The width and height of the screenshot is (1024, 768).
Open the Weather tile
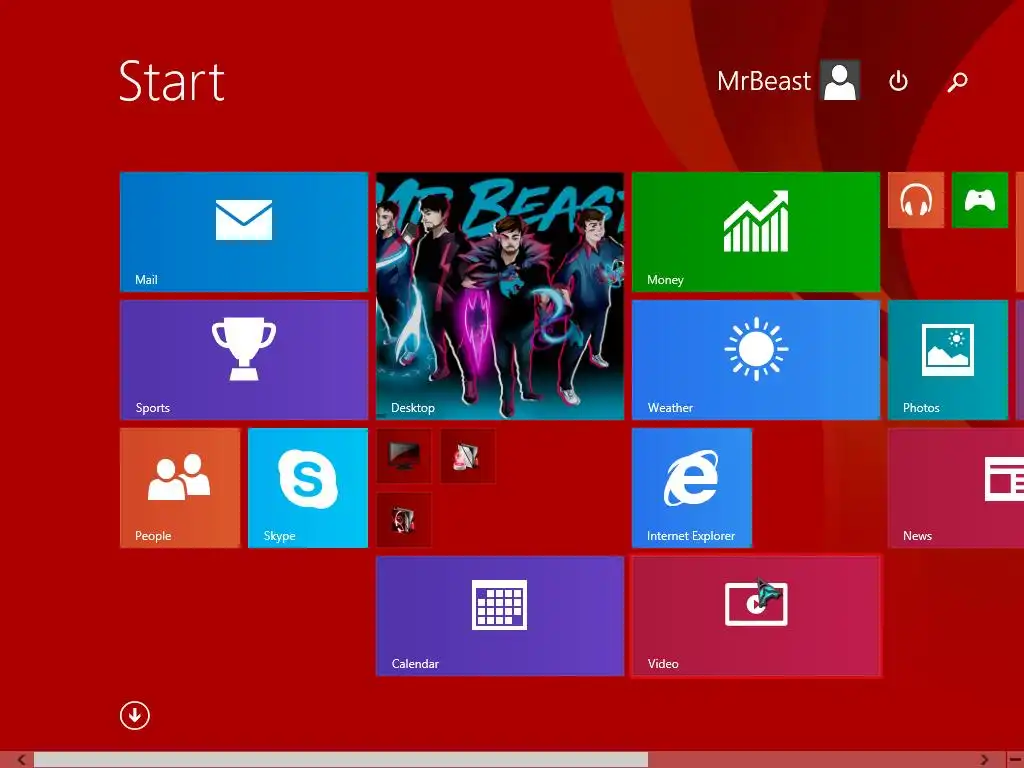coord(756,360)
